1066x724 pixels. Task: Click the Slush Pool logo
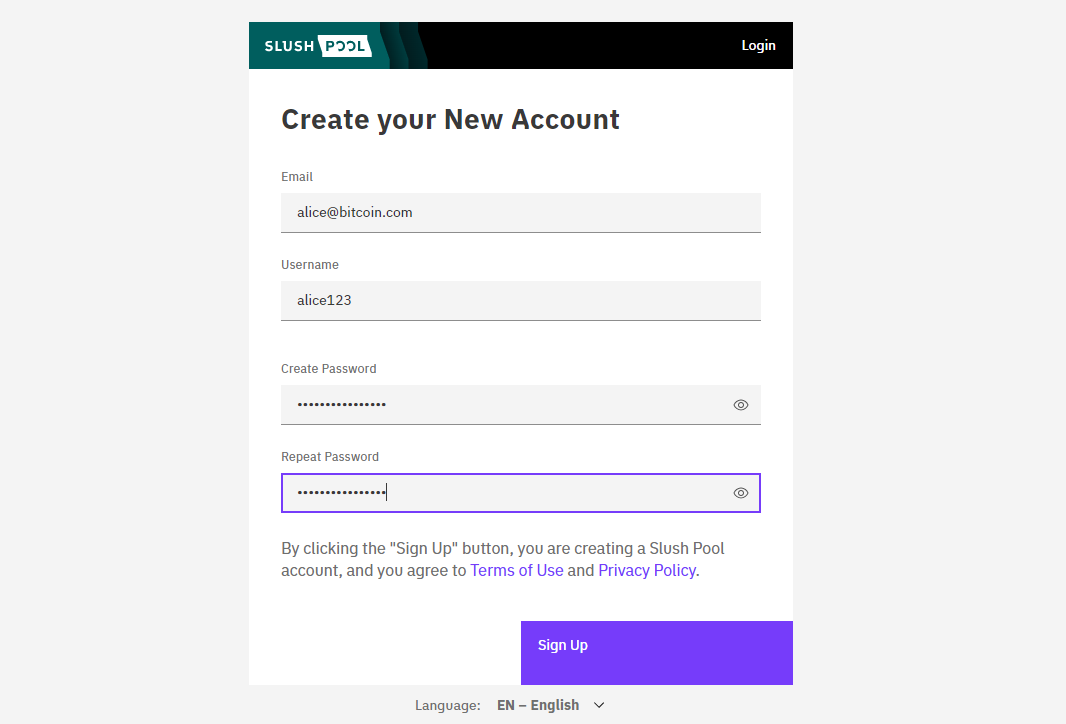317,46
